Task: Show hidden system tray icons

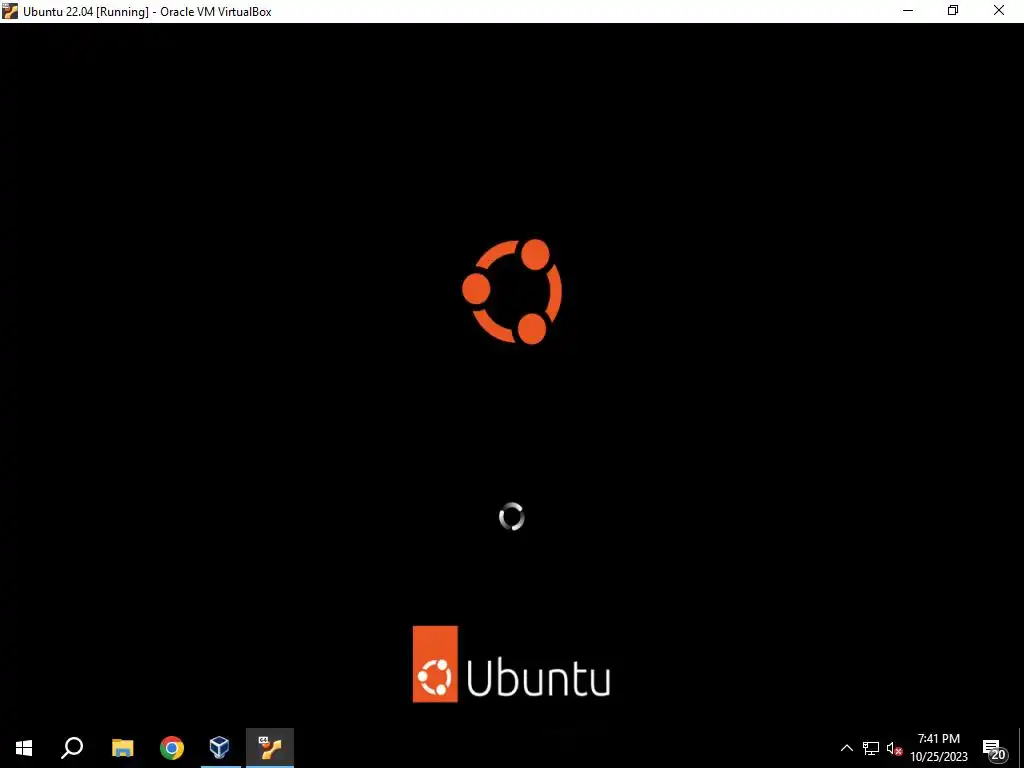Action: 846,748
